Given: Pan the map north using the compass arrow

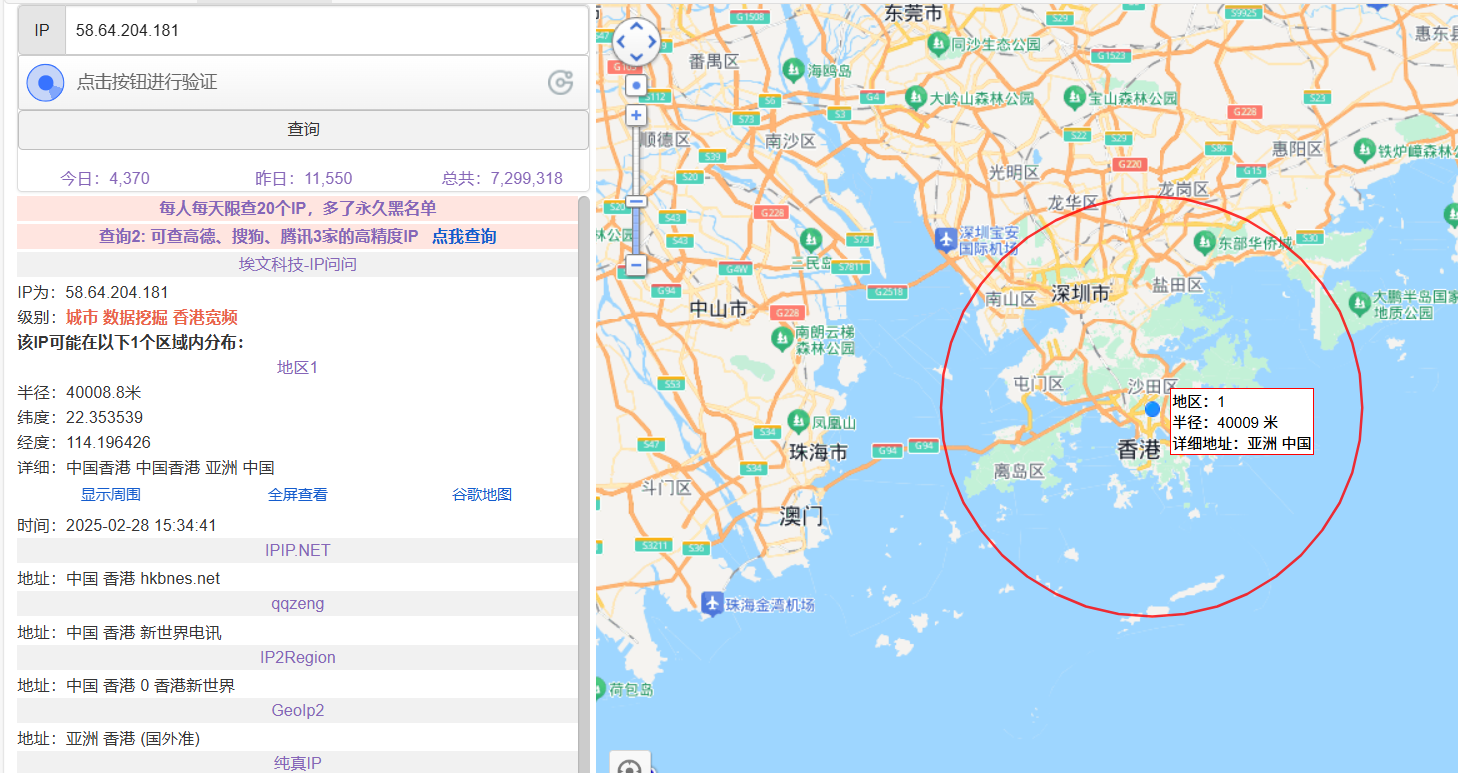Looking at the screenshot, I should click(634, 24).
